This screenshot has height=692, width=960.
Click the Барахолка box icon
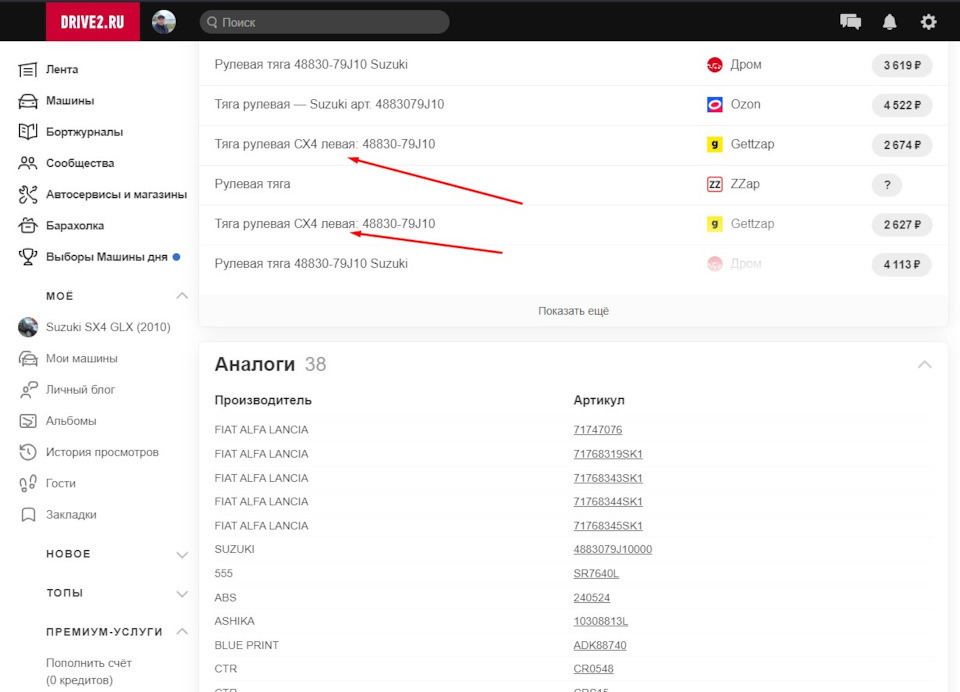coord(28,225)
